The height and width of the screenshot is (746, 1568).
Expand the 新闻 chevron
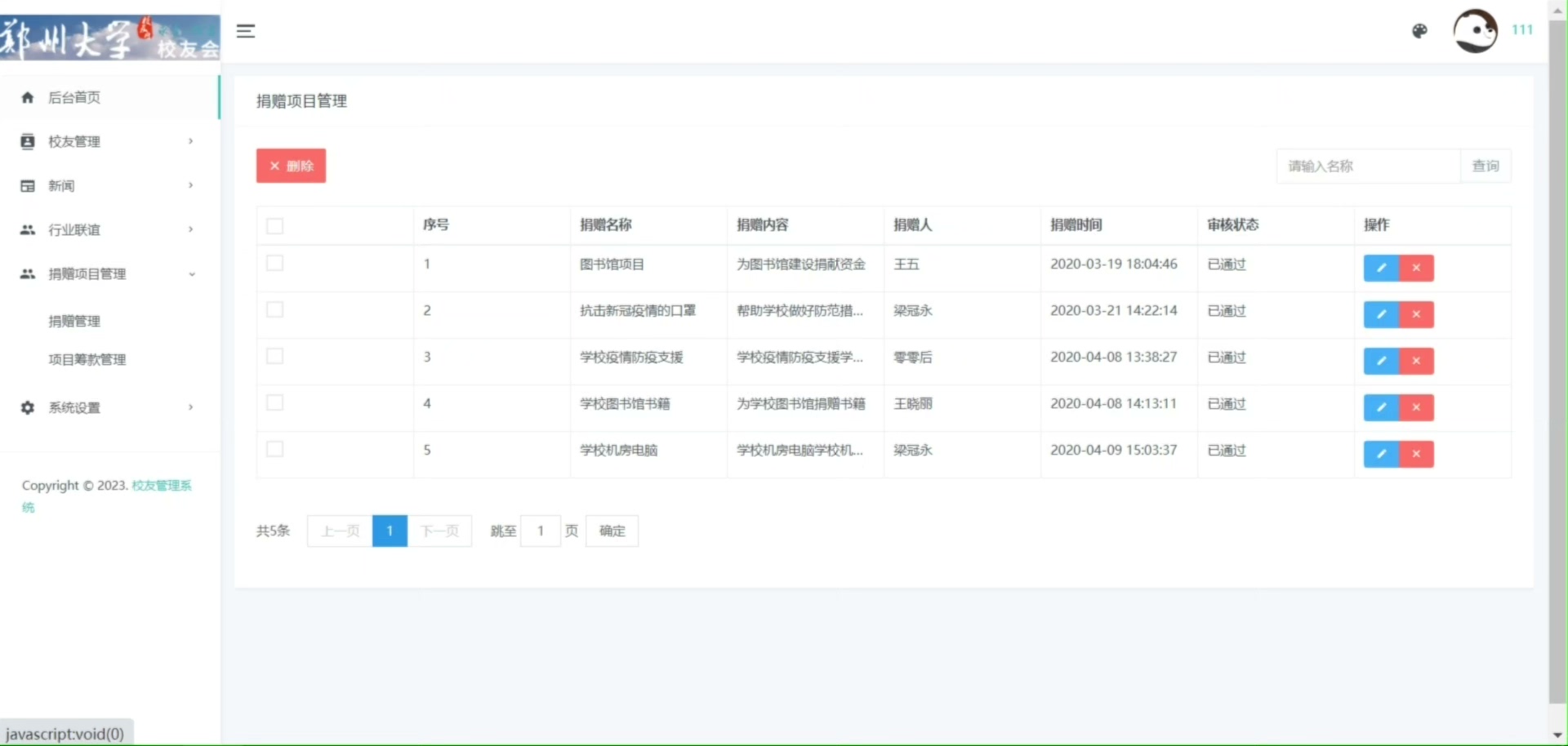point(191,185)
